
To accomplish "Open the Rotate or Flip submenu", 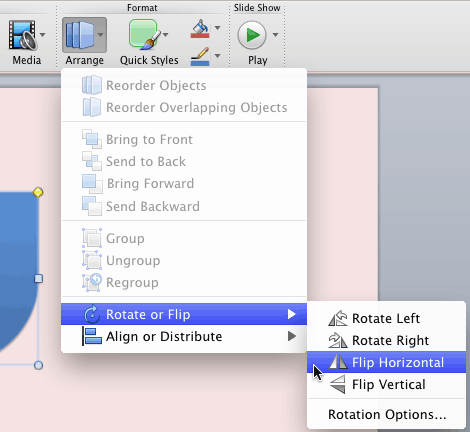I will click(x=184, y=314).
